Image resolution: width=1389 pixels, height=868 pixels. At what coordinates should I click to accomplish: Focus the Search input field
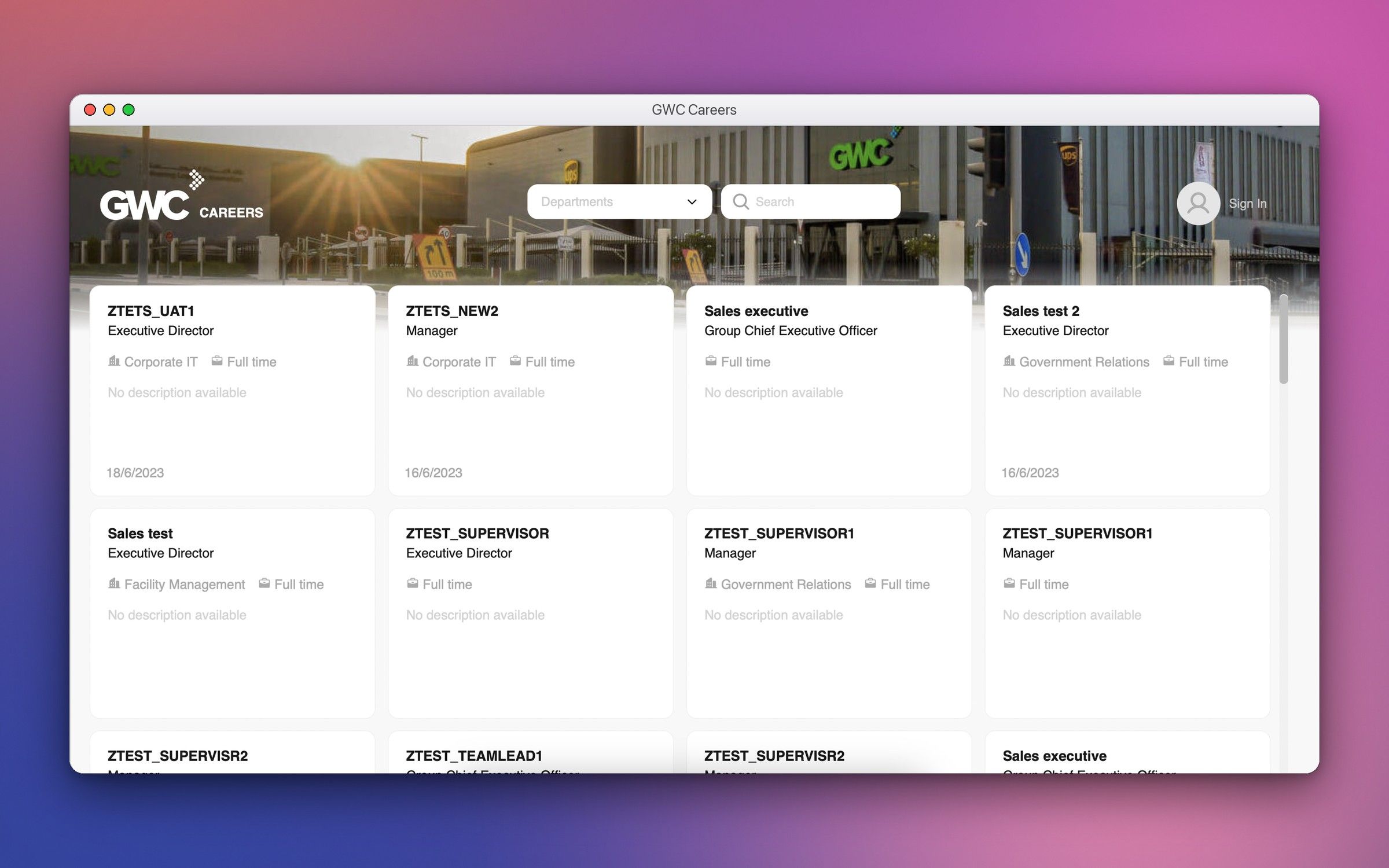810,201
